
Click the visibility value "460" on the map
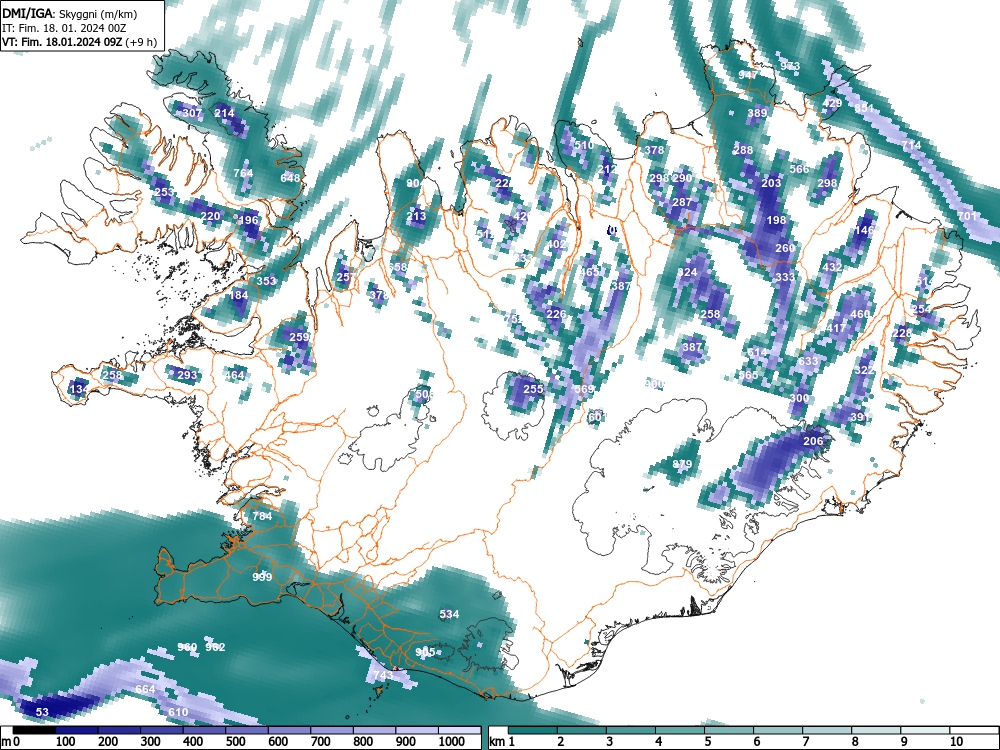[860, 314]
